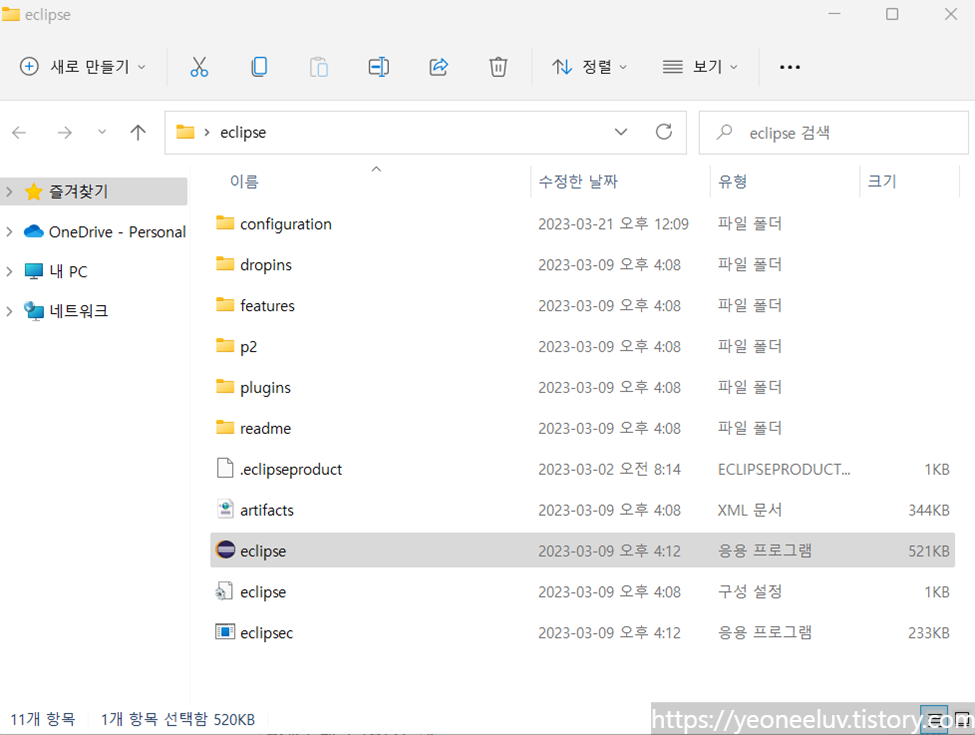Click the 2023-03-02 오전 8:14 date cell

(609, 469)
